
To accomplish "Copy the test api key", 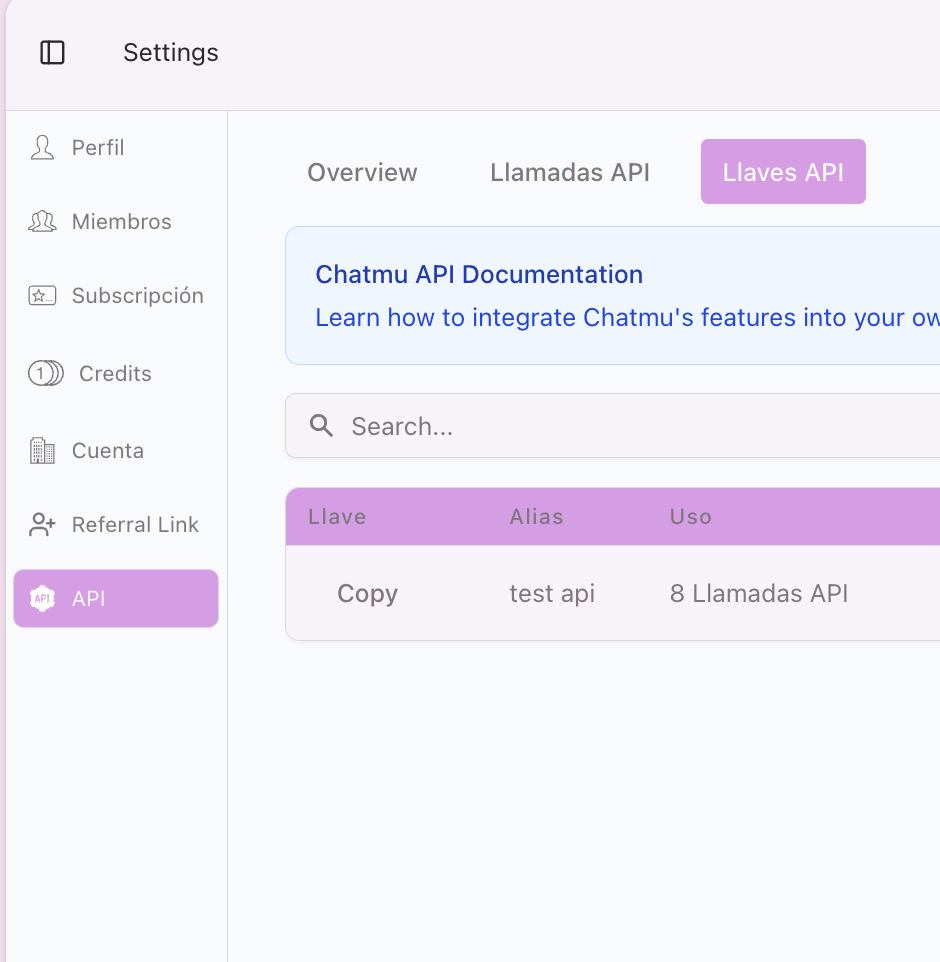I will 367,594.
